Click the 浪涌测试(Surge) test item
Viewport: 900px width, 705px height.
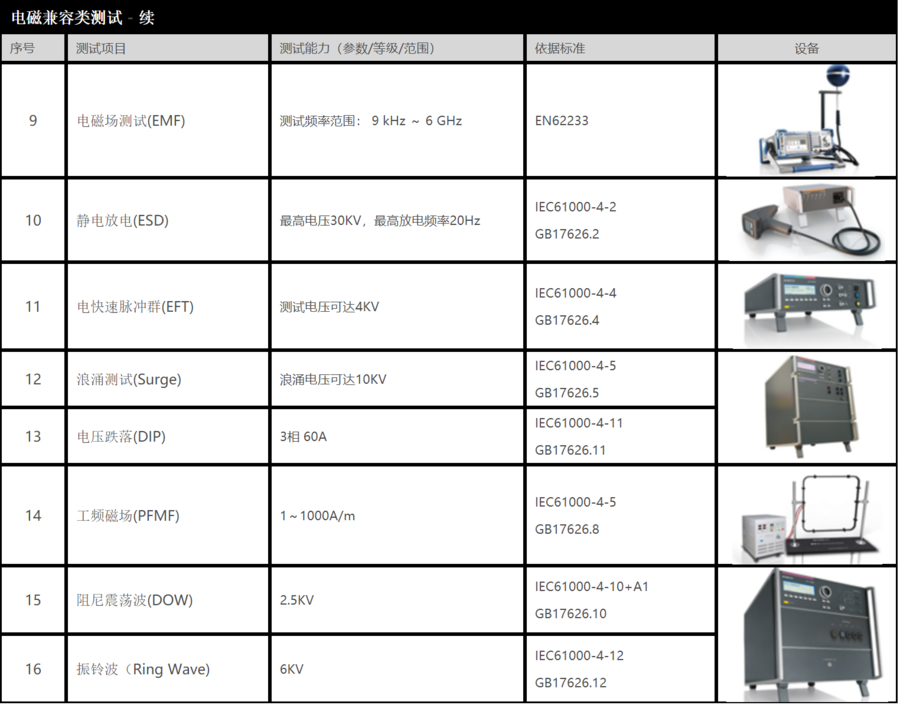129,380
